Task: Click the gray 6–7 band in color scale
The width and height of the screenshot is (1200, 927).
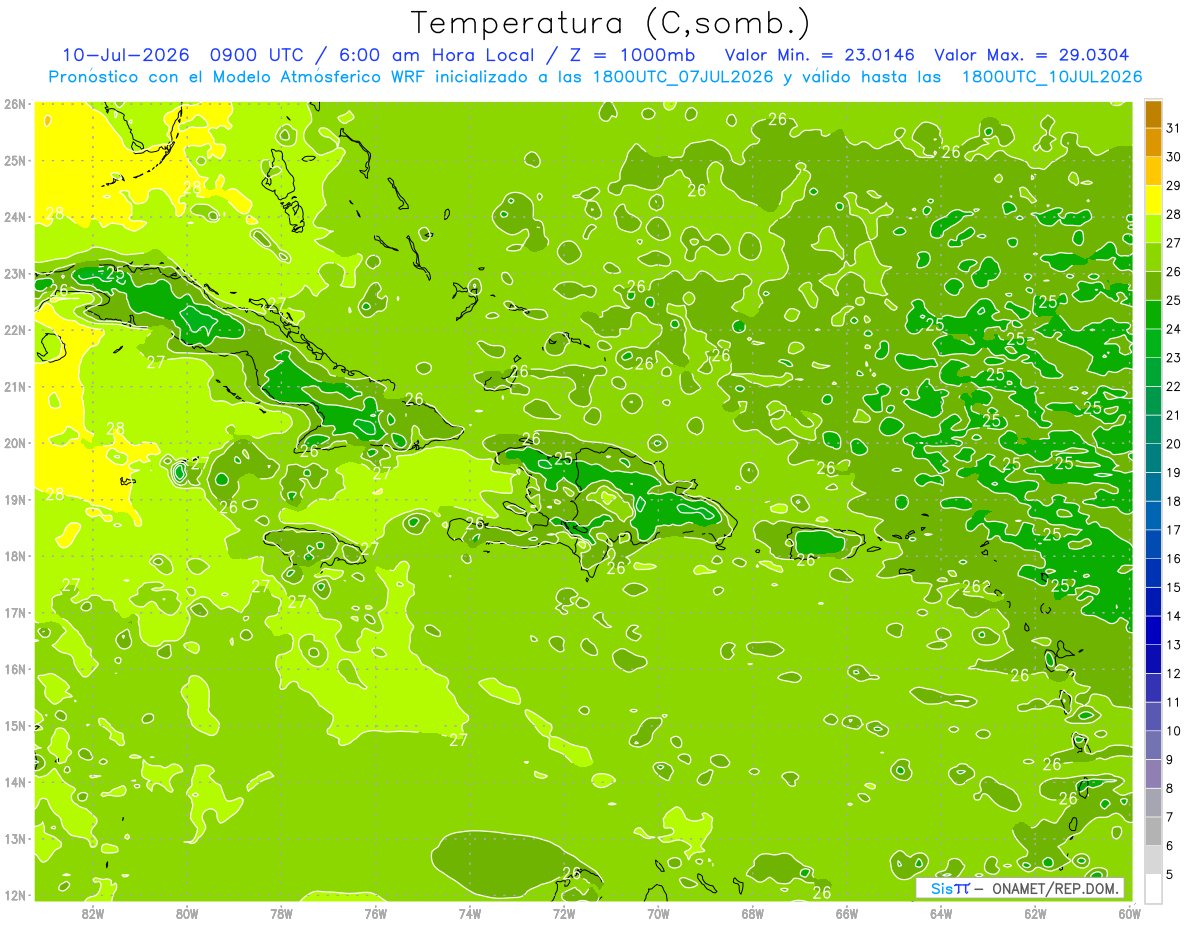Action: click(x=1153, y=831)
